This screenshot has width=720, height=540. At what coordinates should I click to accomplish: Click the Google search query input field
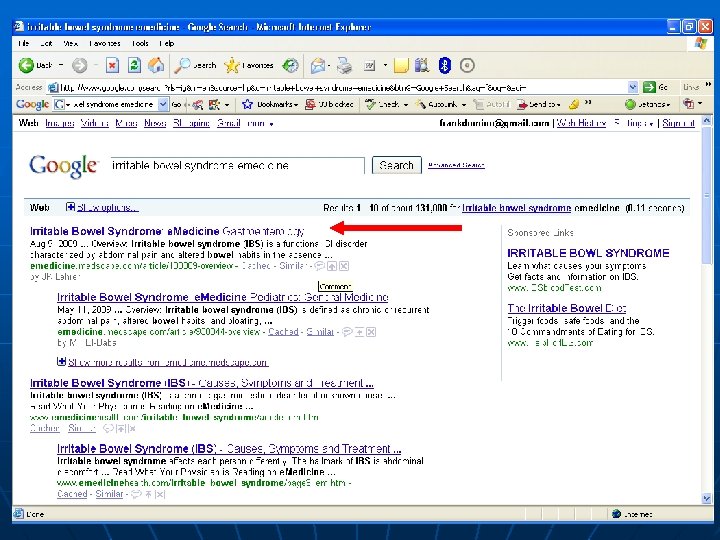(x=237, y=165)
